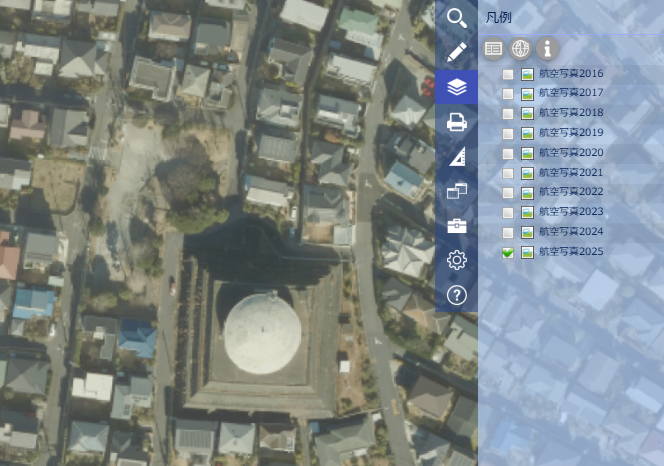Select the 航空写真2025 layer label

pyautogui.click(x=571, y=252)
